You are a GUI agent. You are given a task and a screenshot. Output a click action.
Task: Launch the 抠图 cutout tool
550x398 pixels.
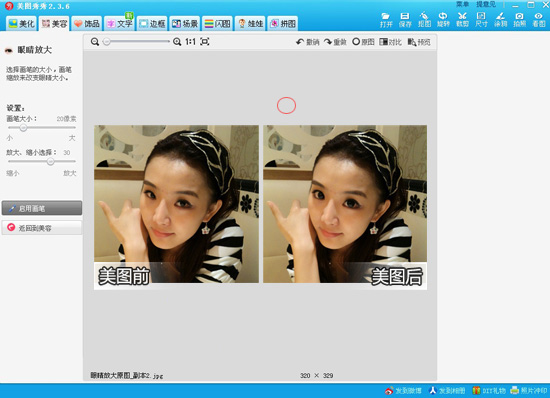(424, 20)
